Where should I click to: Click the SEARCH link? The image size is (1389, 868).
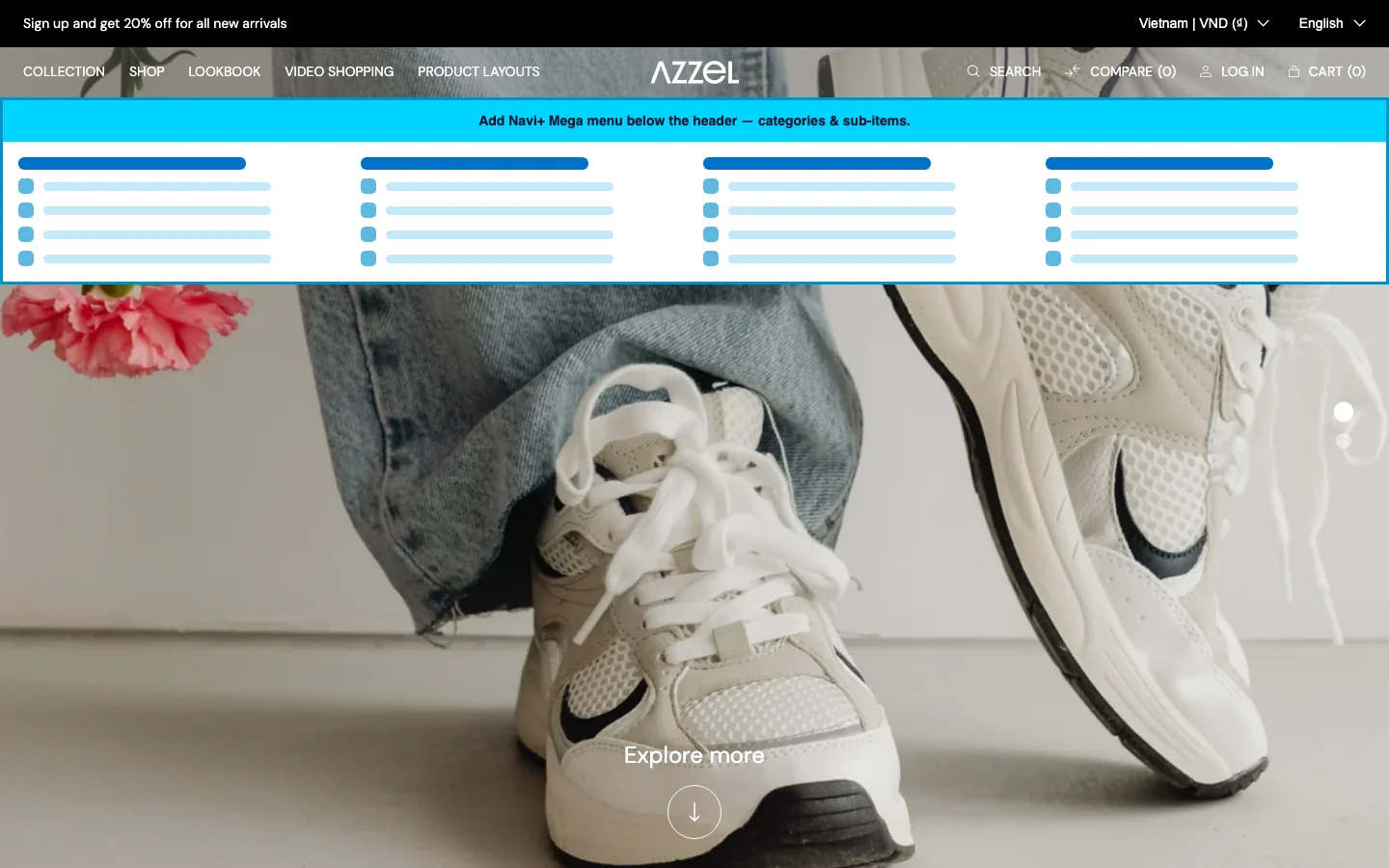pos(1015,71)
